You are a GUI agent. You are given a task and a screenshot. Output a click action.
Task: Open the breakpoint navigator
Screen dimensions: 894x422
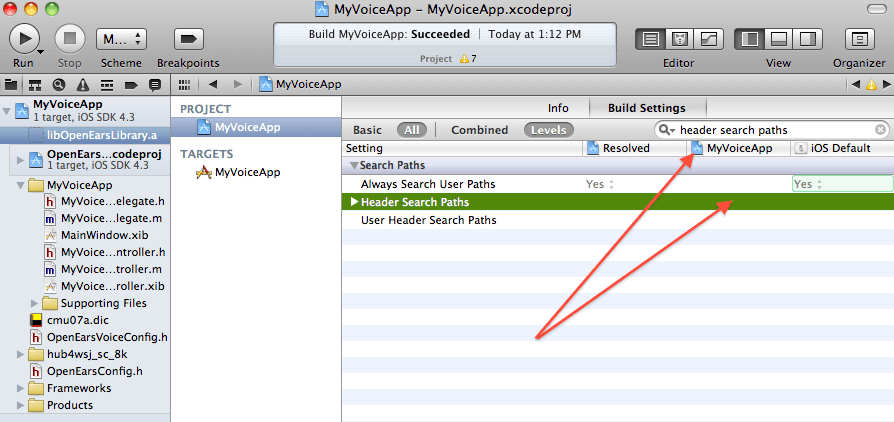pos(130,85)
